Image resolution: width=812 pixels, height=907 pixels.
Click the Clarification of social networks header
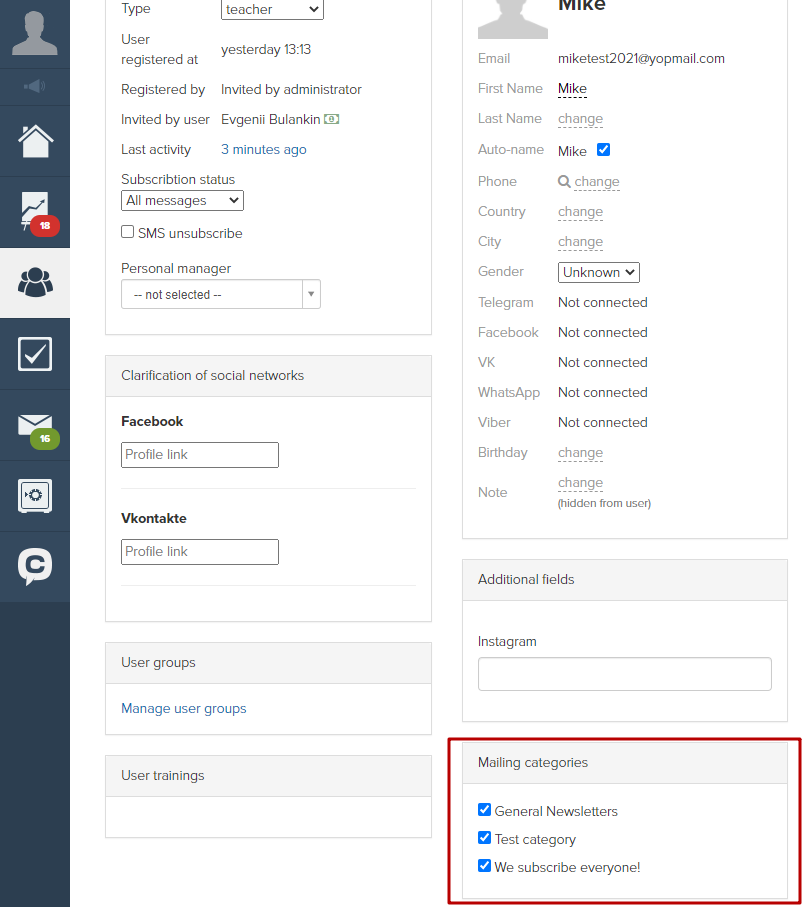(268, 376)
